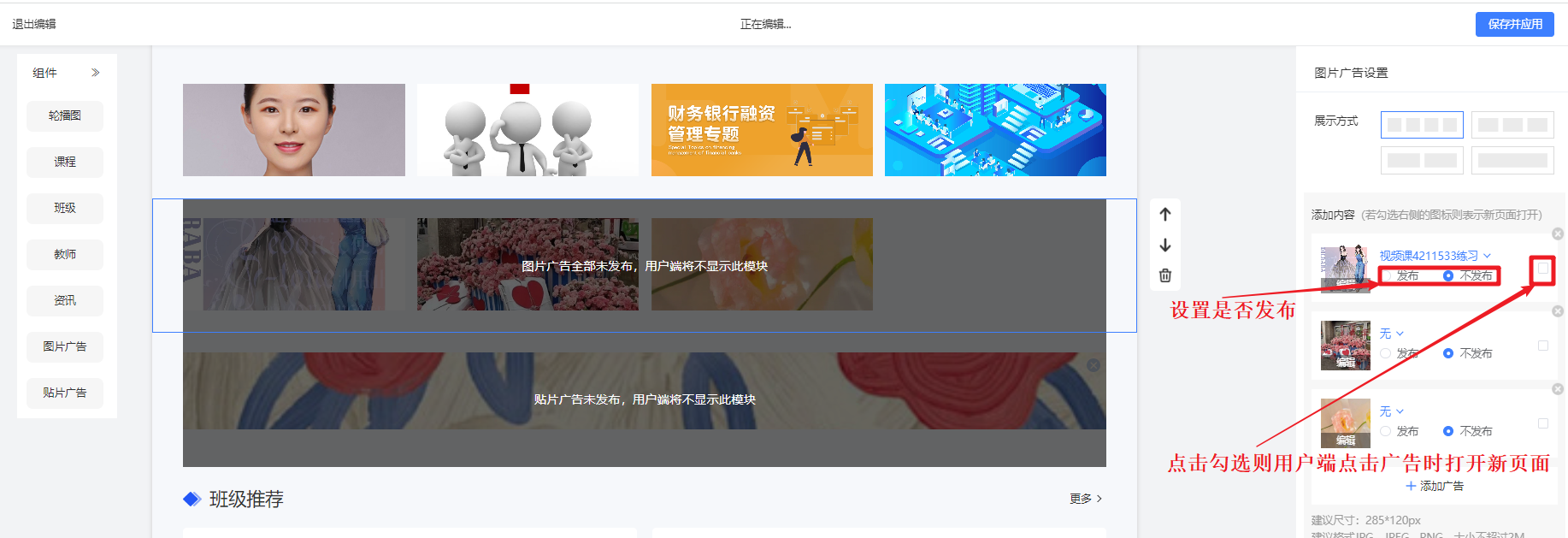
Task: Choose the two-column display layout
Action: coord(1422,160)
